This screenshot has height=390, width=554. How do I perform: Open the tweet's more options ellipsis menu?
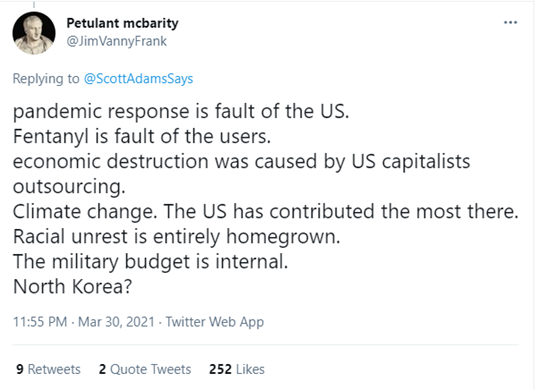pyautogui.click(x=510, y=23)
